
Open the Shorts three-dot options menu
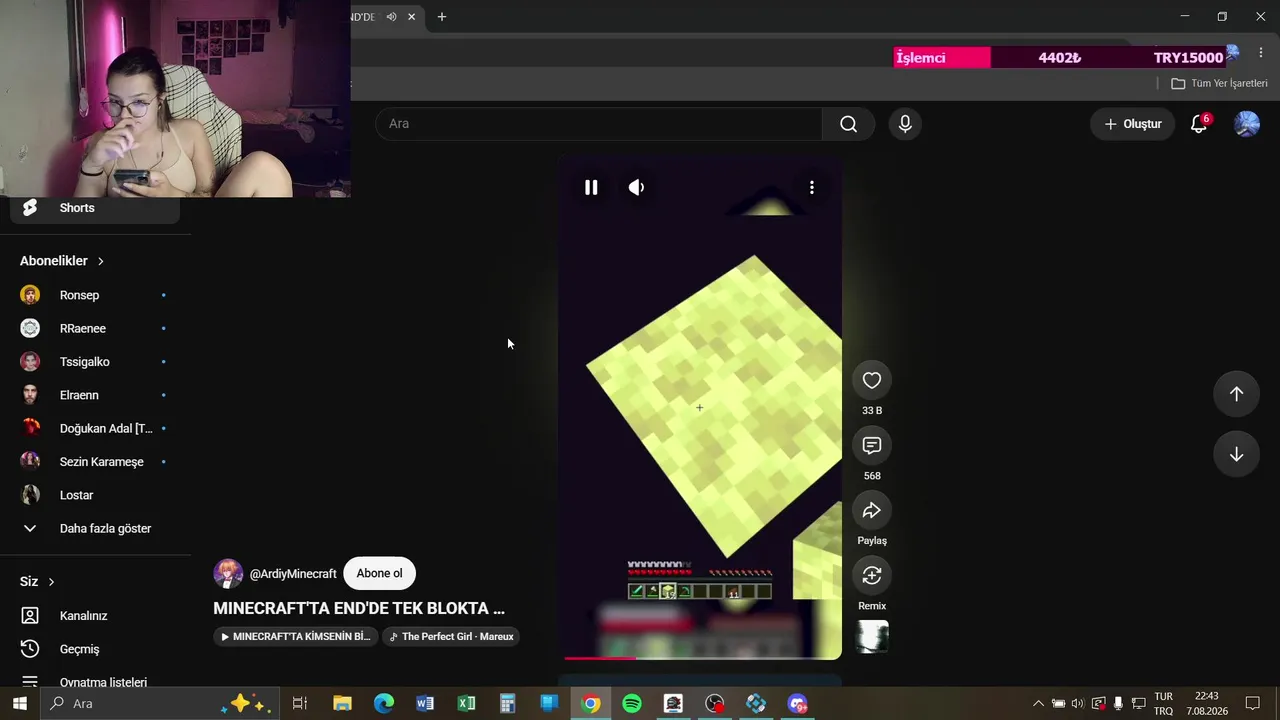point(812,187)
